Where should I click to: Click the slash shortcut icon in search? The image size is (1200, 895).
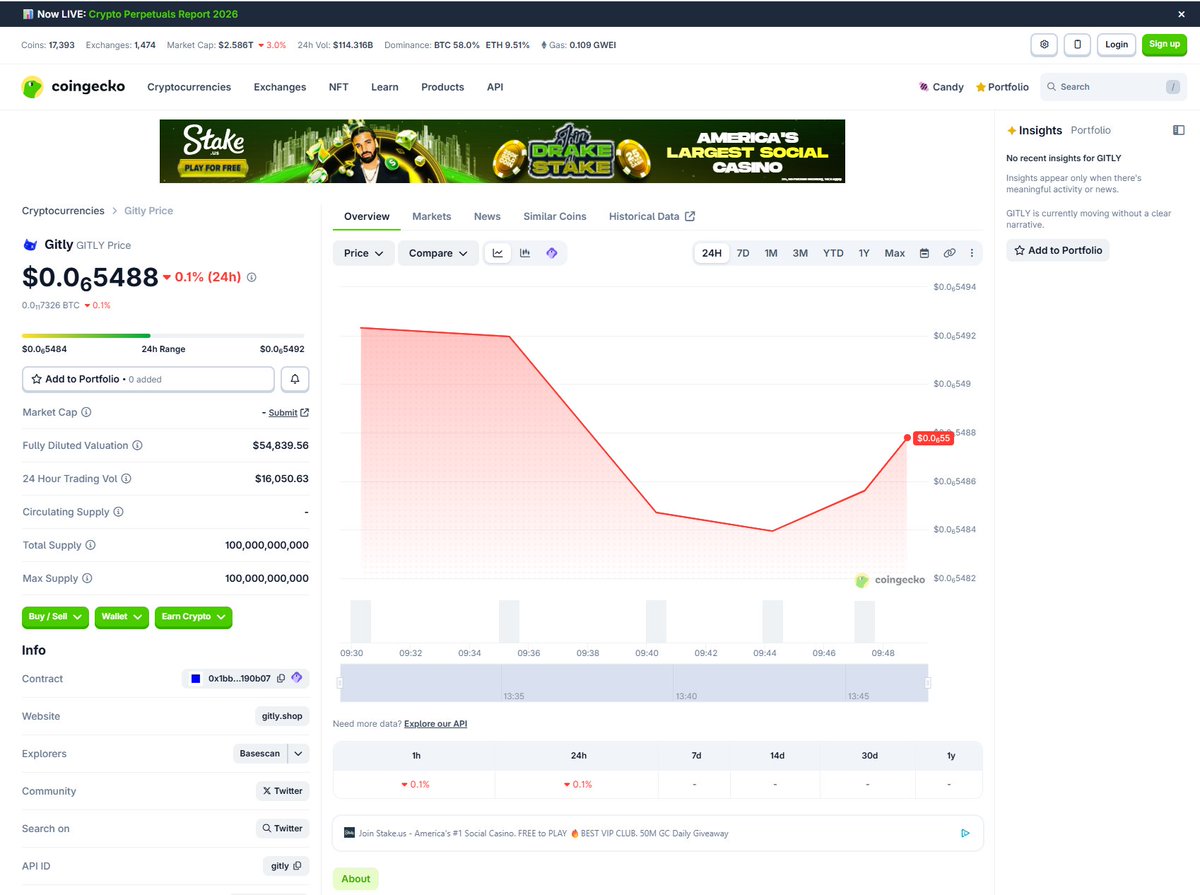tap(1172, 87)
